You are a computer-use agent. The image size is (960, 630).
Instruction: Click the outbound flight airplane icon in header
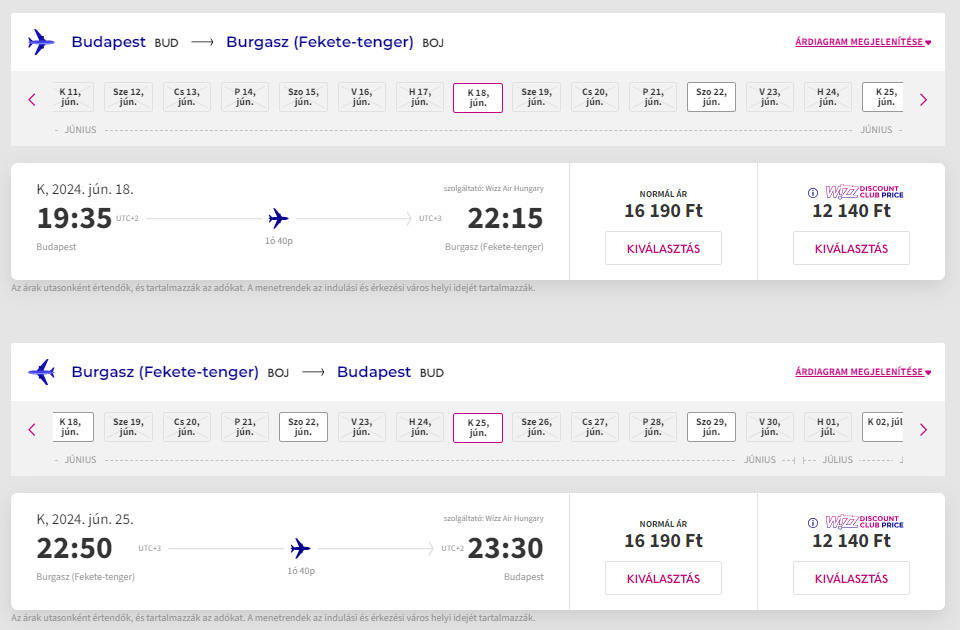pos(41,42)
